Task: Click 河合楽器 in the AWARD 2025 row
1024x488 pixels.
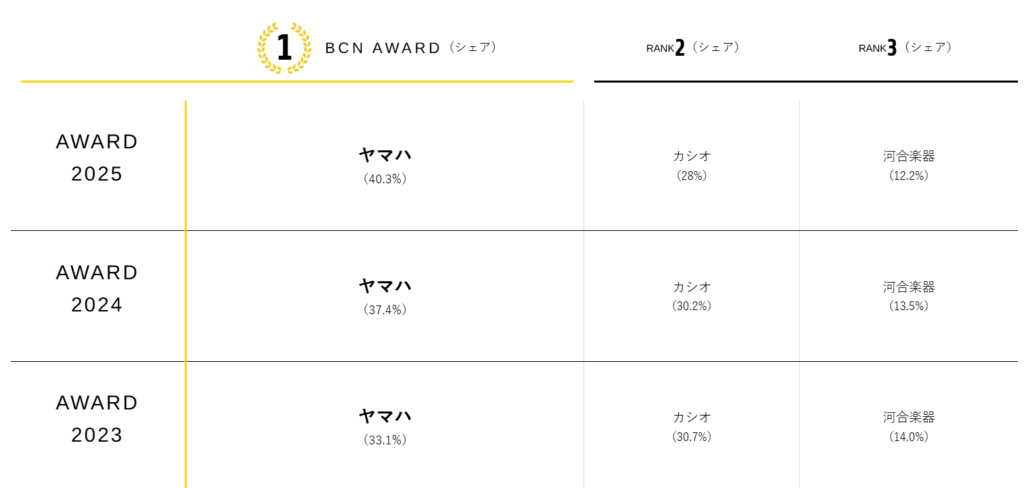Action: coord(909,156)
